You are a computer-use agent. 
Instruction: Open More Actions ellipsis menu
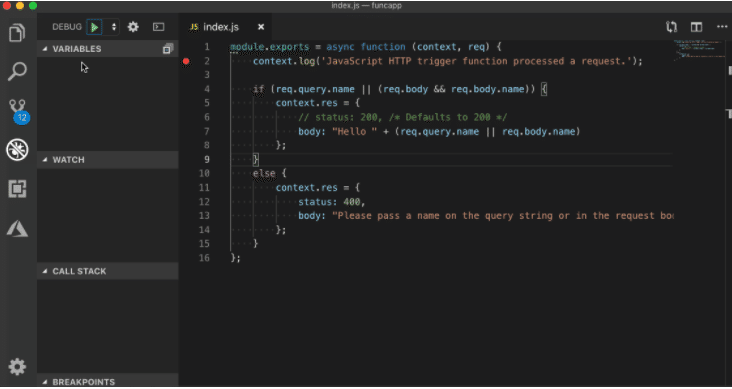[x=722, y=27]
